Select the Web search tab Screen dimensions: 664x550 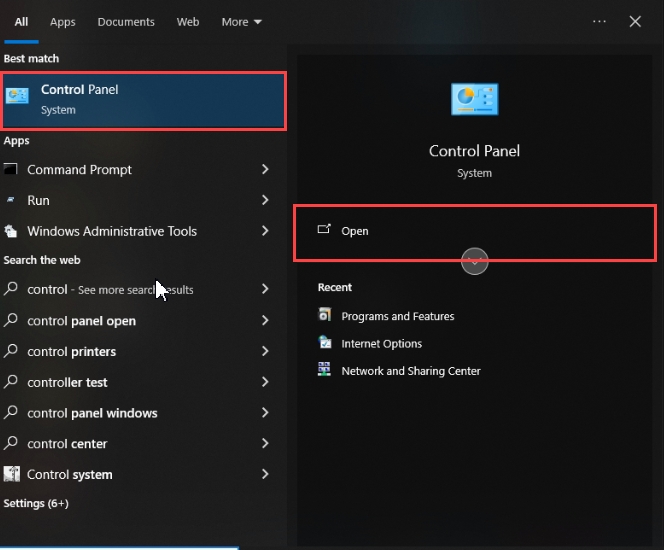188,22
